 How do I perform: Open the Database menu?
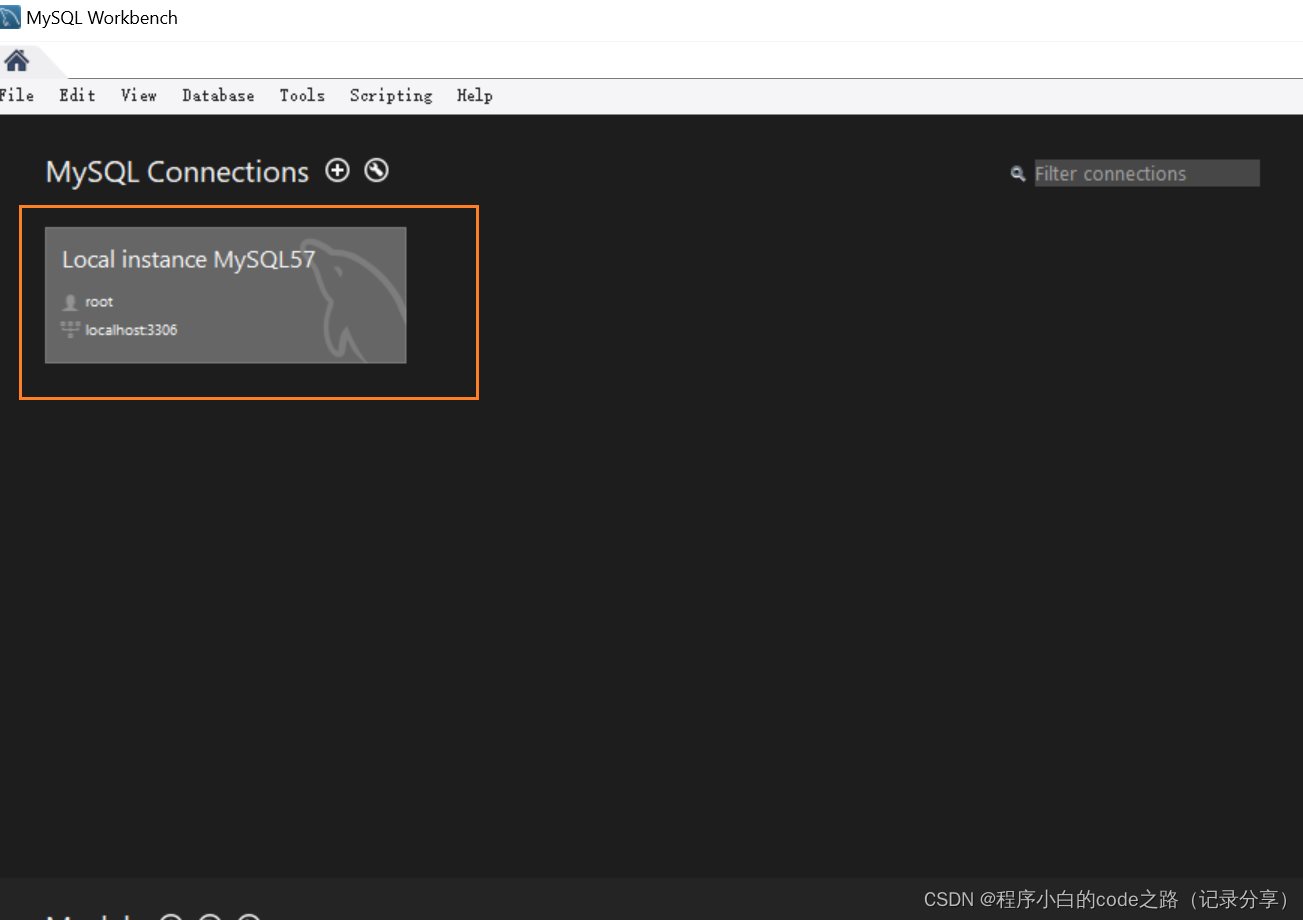point(218,96)
